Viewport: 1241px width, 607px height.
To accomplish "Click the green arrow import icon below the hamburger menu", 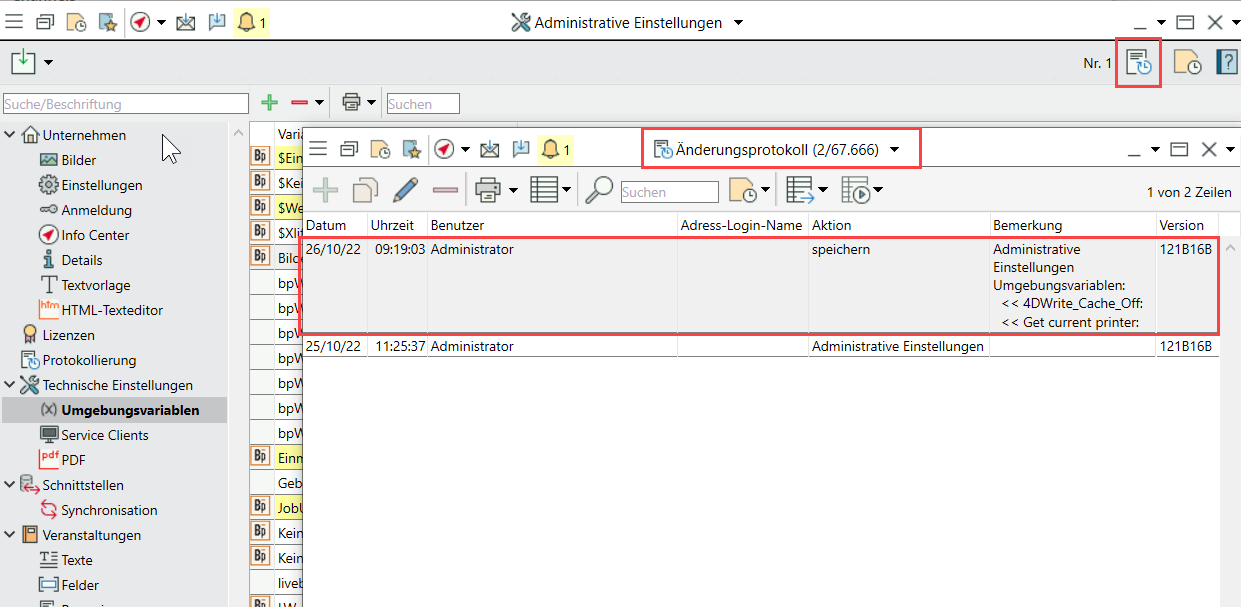I will coord(23,62).
